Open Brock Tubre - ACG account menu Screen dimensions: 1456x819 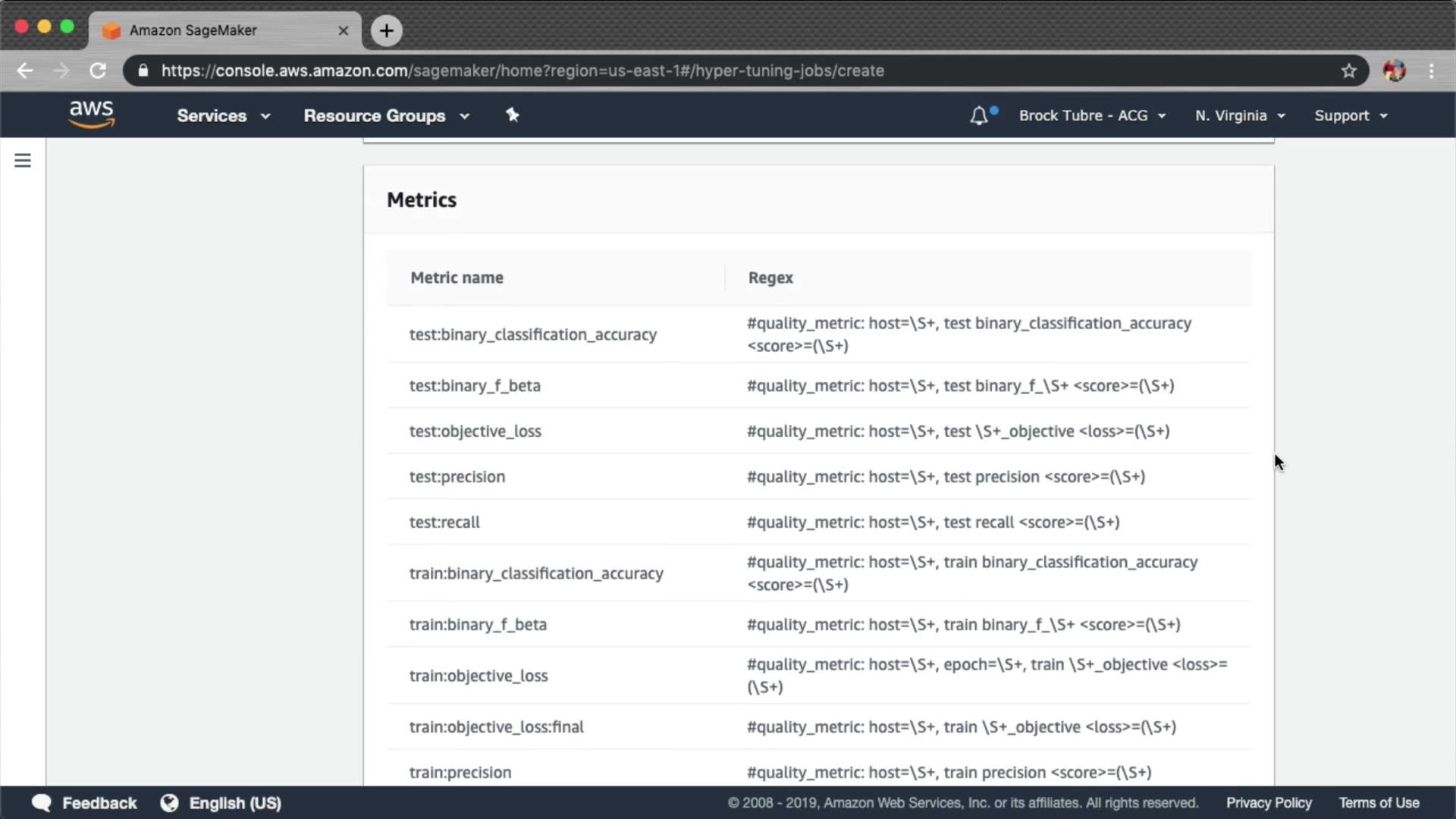tap(1091, 116)
